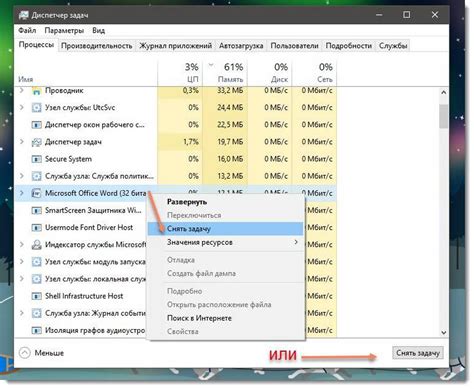Click the Журнал событий service icon
The width and height of the screenshot is (474, 389).
(x=36, y=313)
